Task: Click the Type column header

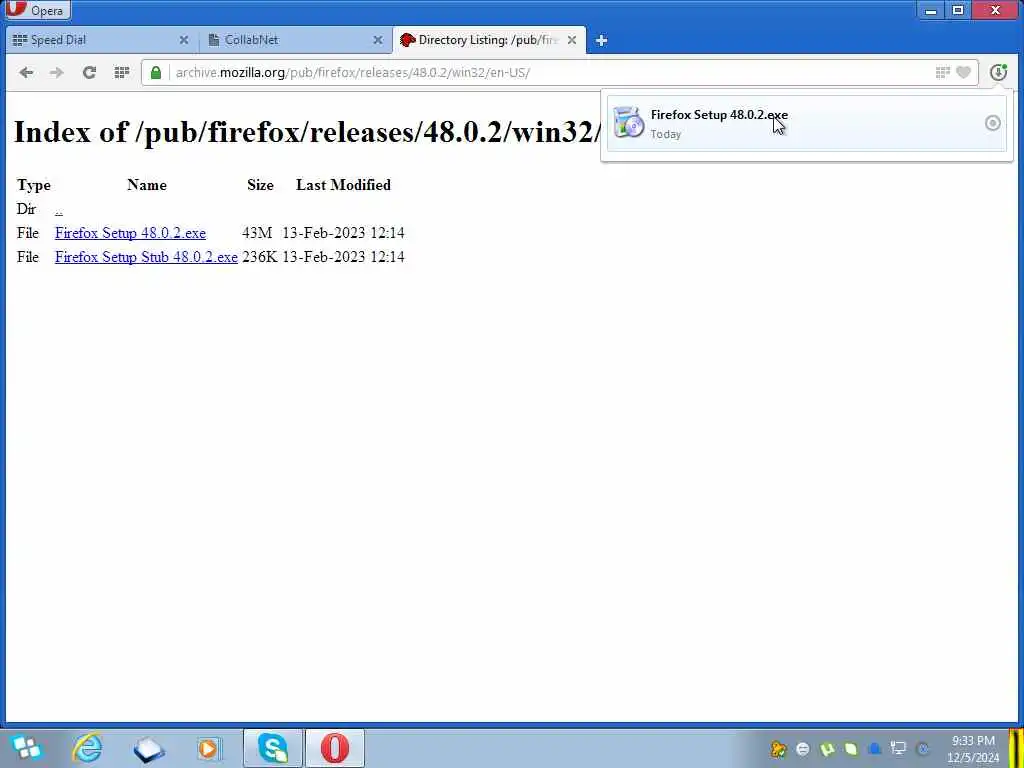Action: click(x=33, y=185)
